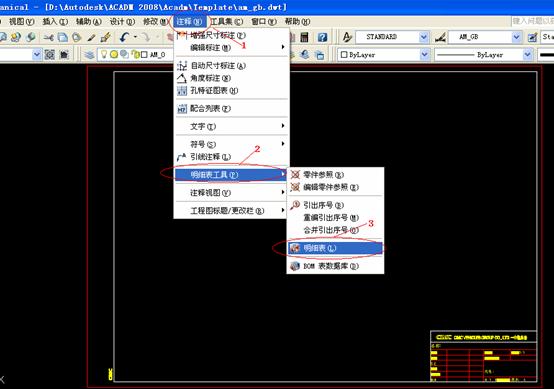Open the Layer Properties Manager icon
Screen dimensions: 554x389
point(89,54)
